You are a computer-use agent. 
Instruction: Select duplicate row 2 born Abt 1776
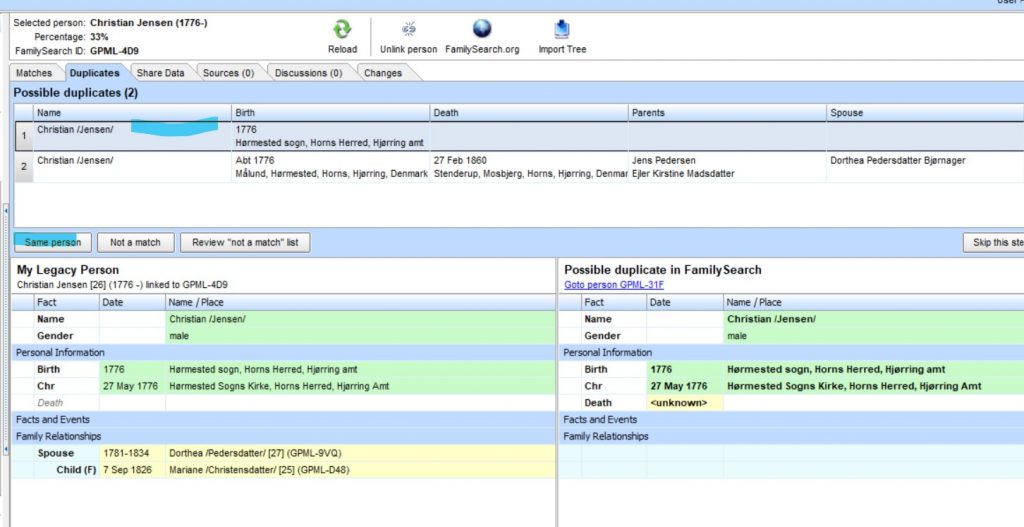coord(519,167)
